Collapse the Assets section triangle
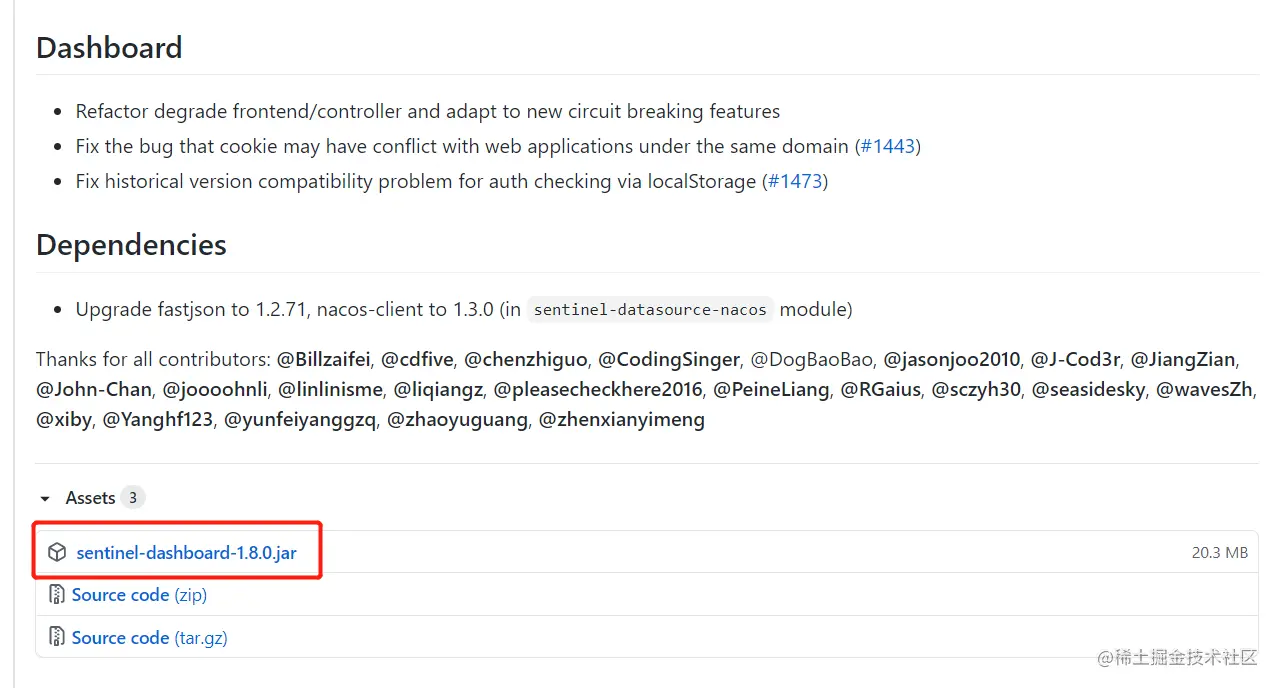The height and width of the screenshot is (688, 1278). tap(44, 498)
